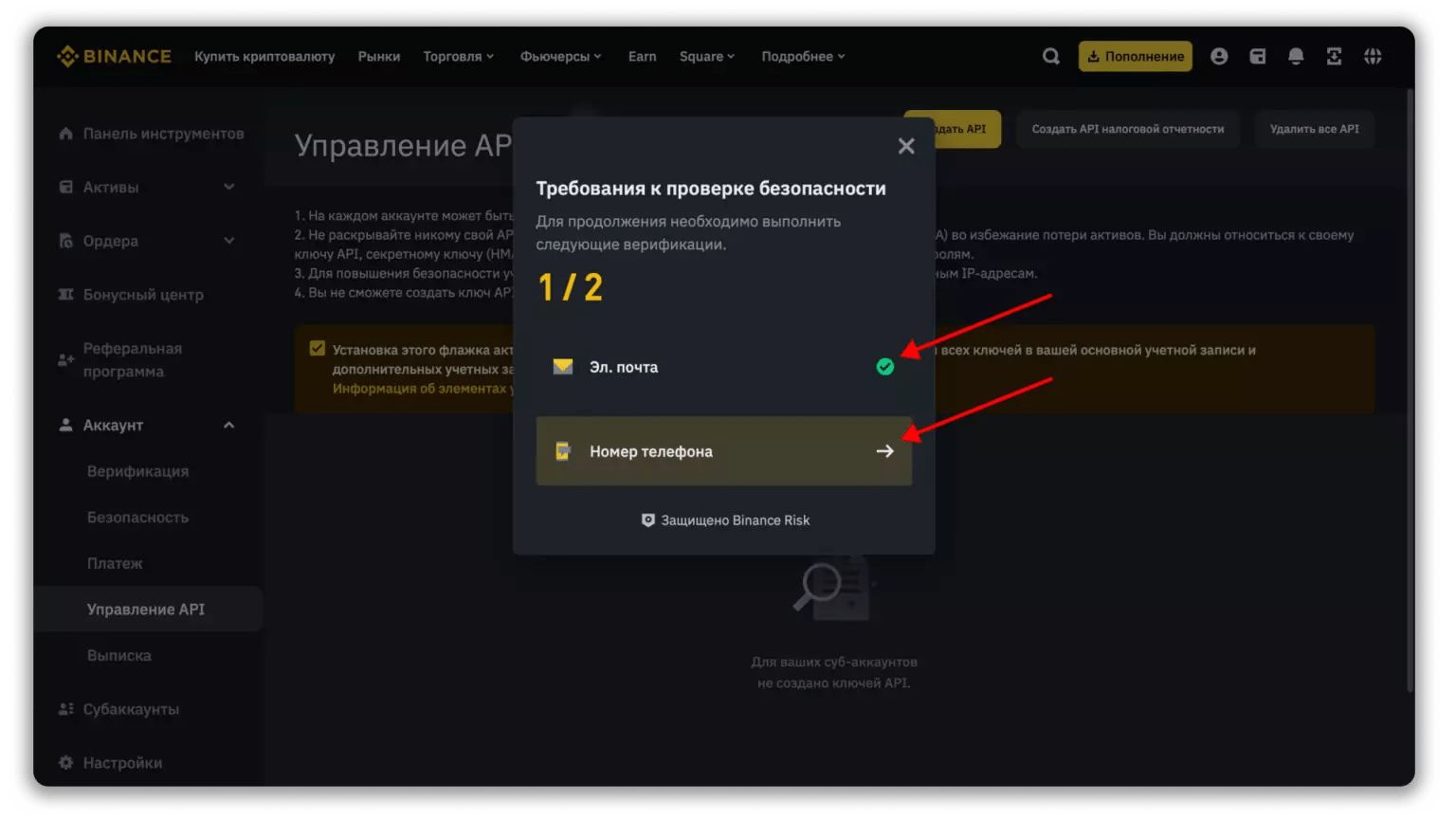Open Панель инструментов in sidebar
1456x819 pixels.
[163, 134]
